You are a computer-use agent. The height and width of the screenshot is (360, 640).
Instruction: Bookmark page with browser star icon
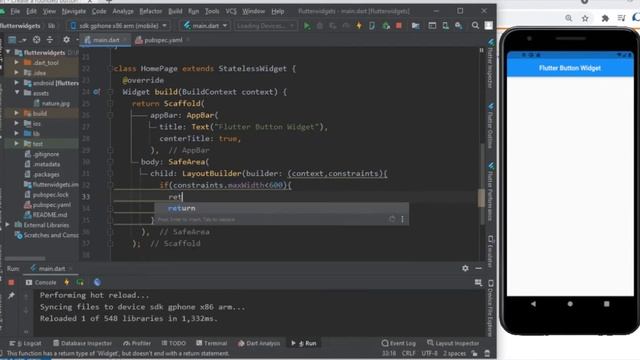585,18
